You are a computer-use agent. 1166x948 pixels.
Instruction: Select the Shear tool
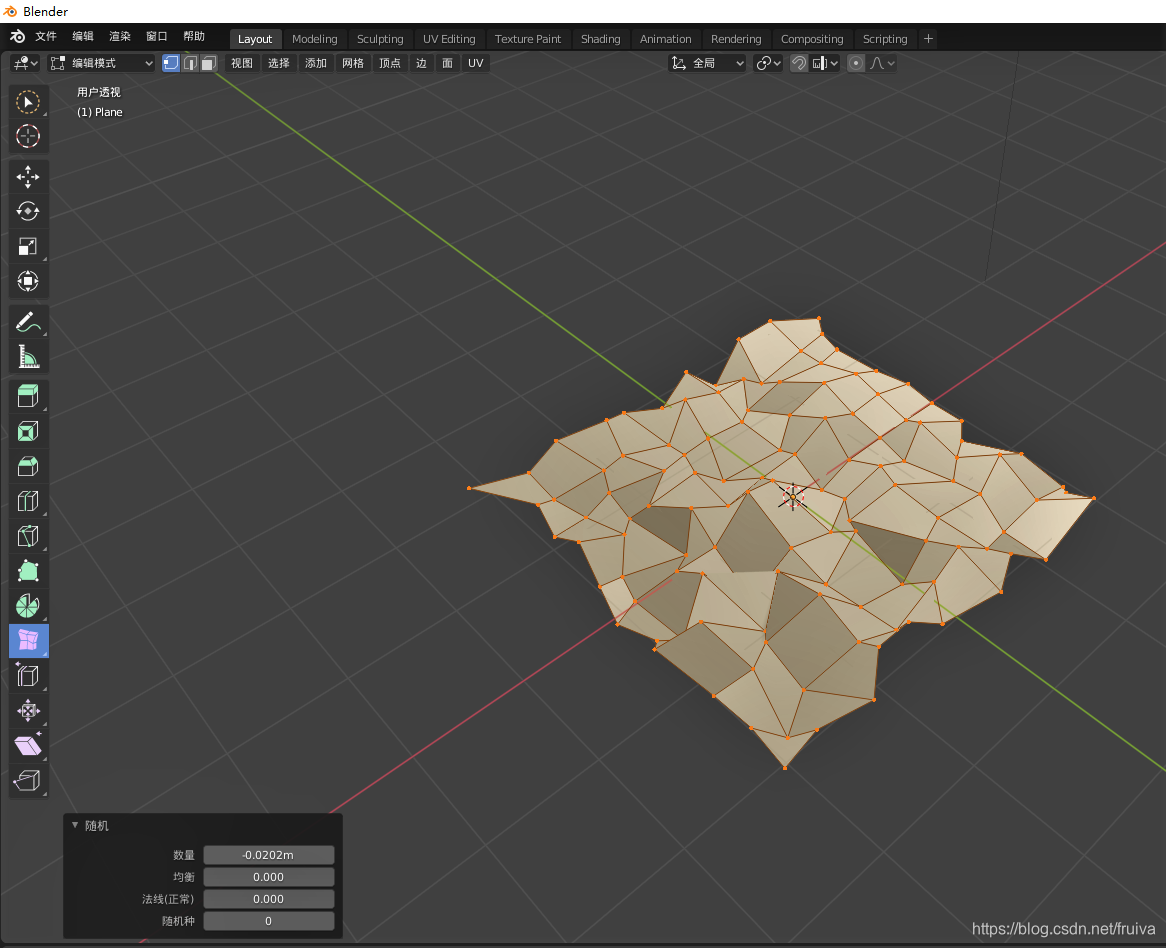tap(28, 746)
